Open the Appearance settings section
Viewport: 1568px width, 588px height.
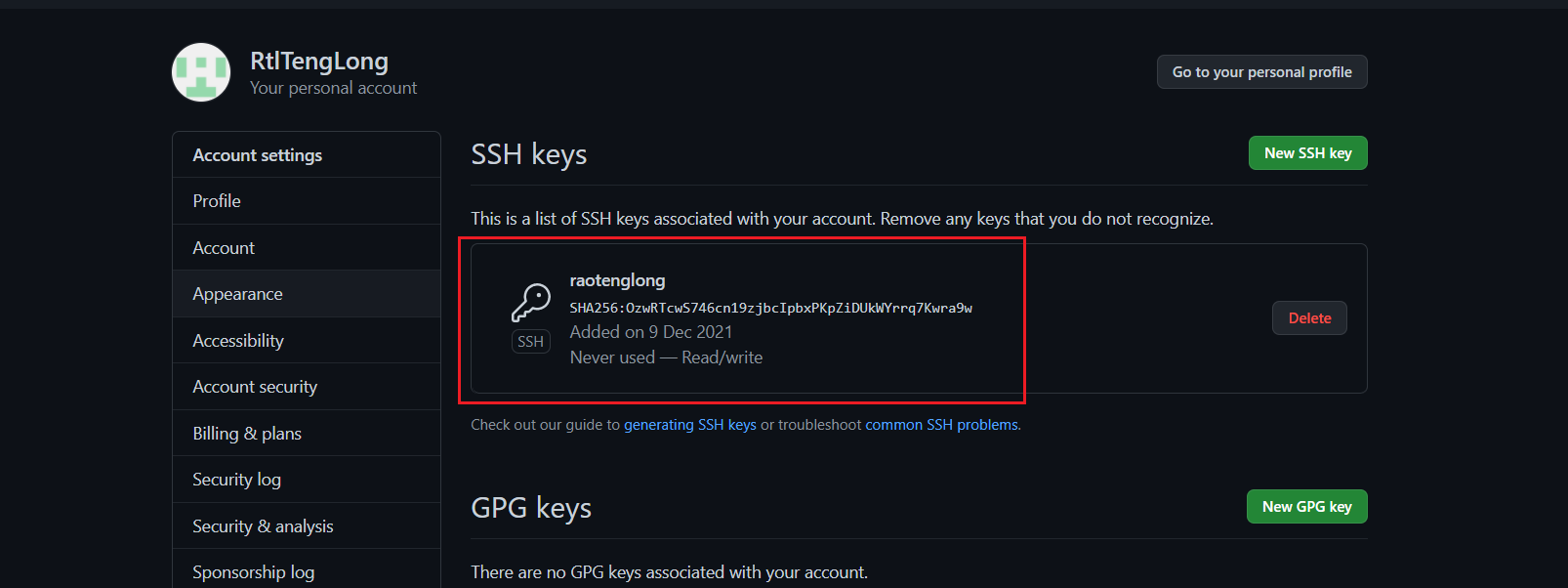237,293
